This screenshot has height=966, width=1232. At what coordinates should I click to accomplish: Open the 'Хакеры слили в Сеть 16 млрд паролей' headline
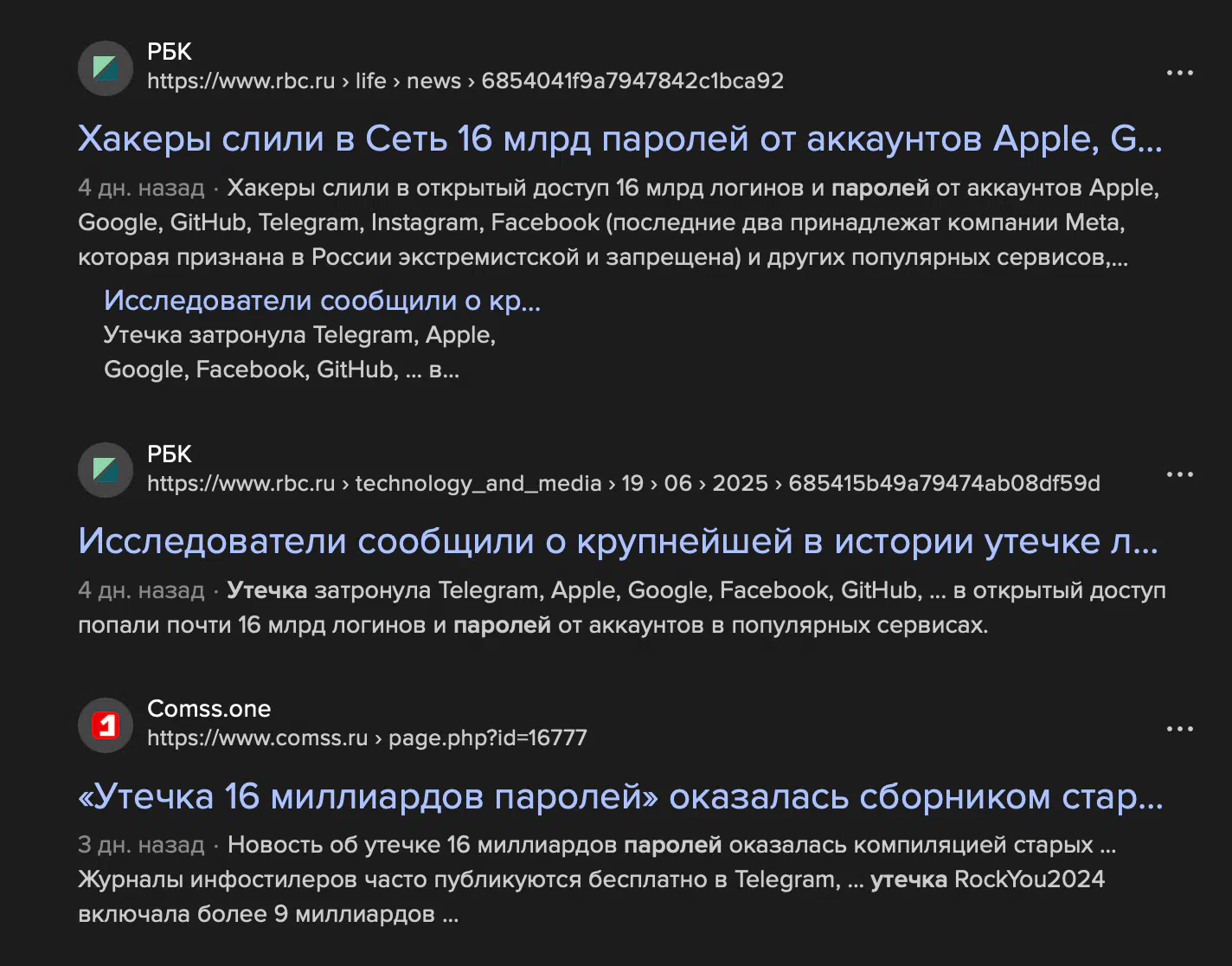[x=619, y=138]
